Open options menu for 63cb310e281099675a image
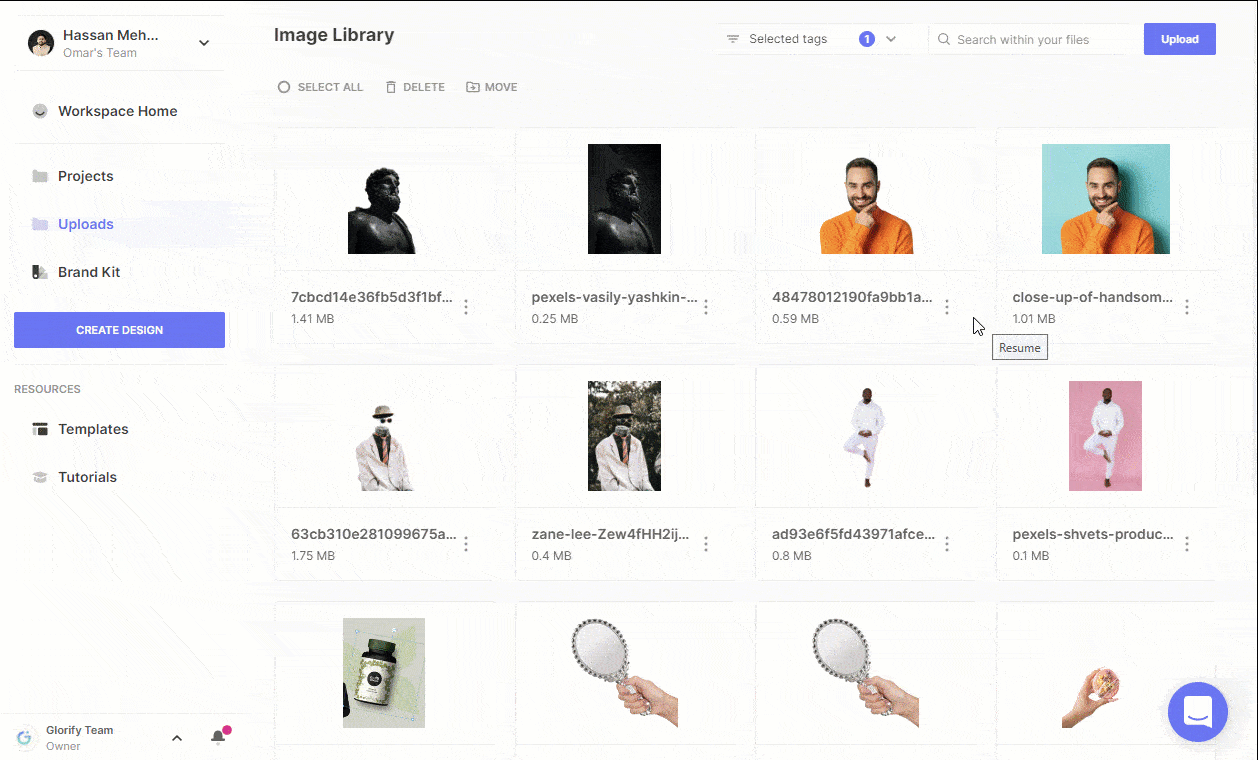Screen dimensions: 1258x760 click(x=466, y=544)
